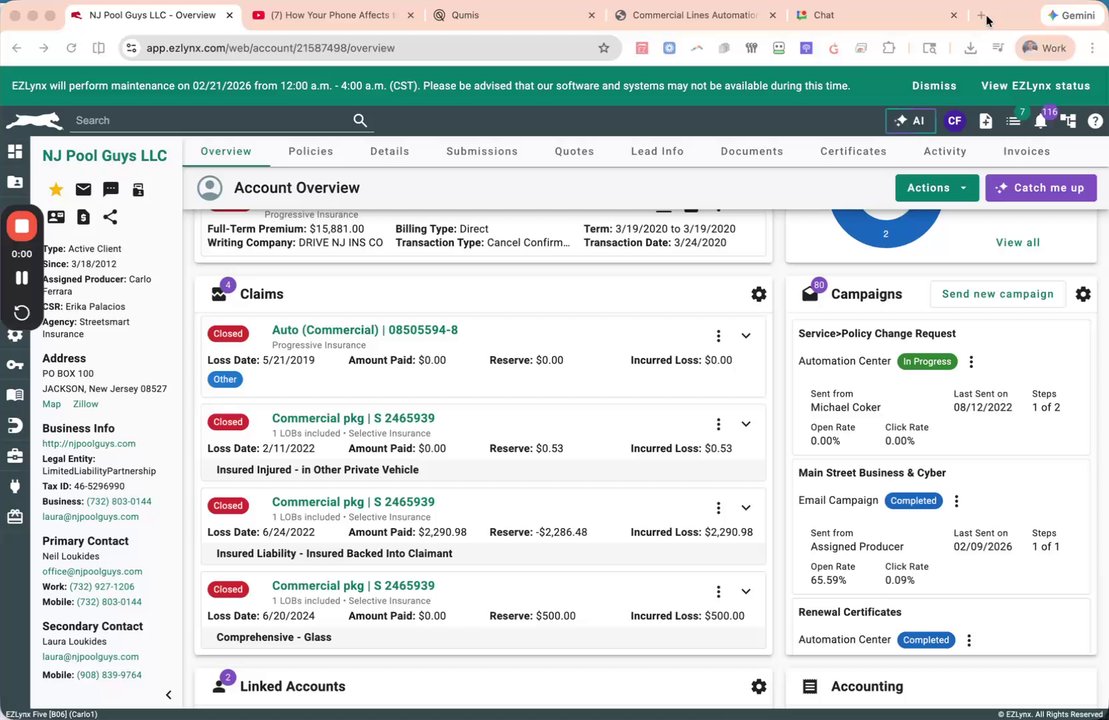Mark NJ Pool Guys as favorite star
The width and height of the screenshot is (1109, 720).
click(x=56, y=189)
